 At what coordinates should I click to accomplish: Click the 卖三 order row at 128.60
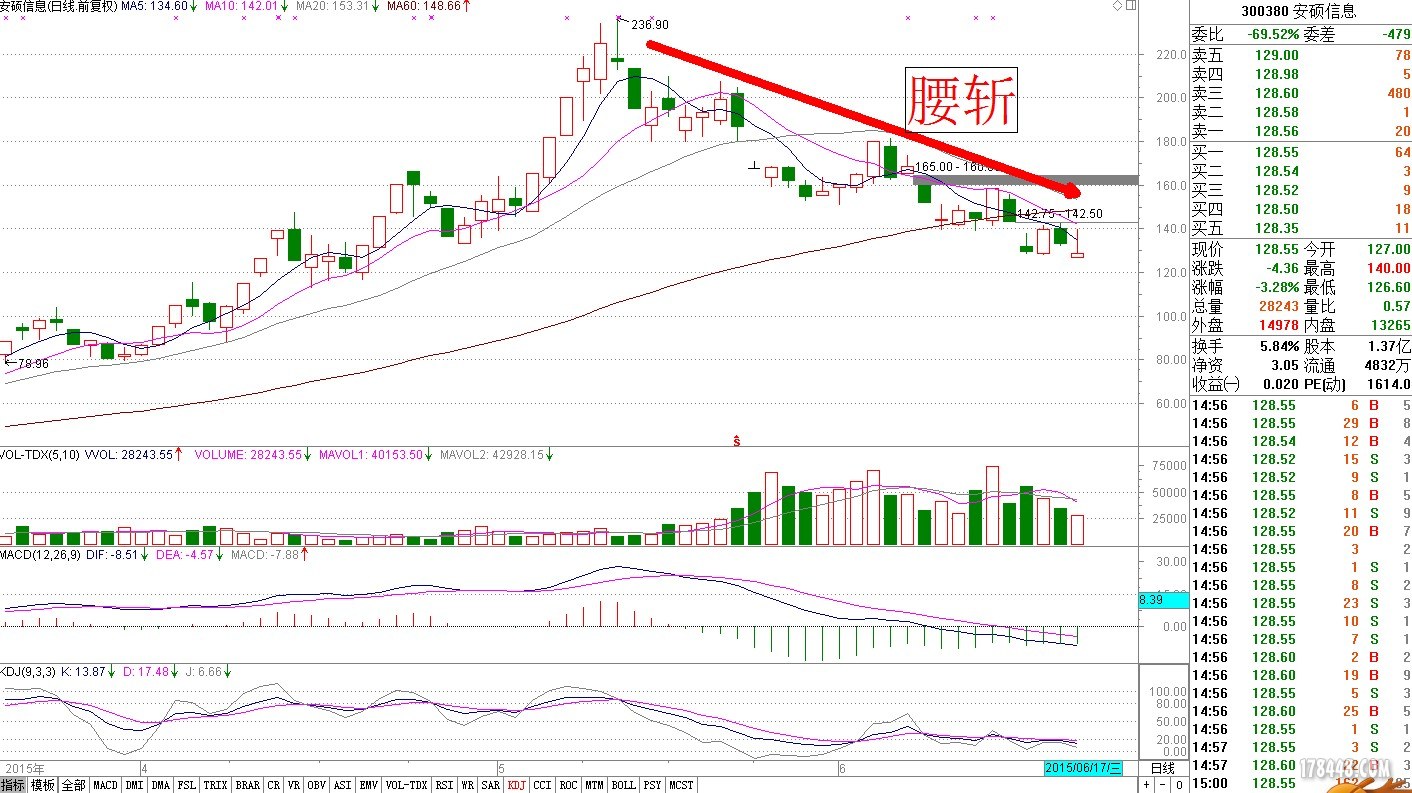(1300, 93)
